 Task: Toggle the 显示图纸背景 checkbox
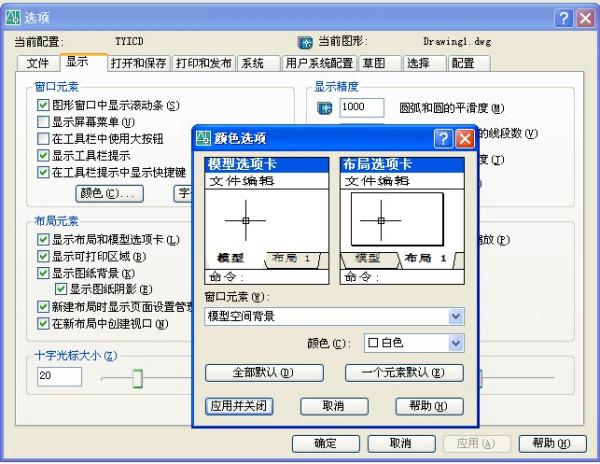43,273
